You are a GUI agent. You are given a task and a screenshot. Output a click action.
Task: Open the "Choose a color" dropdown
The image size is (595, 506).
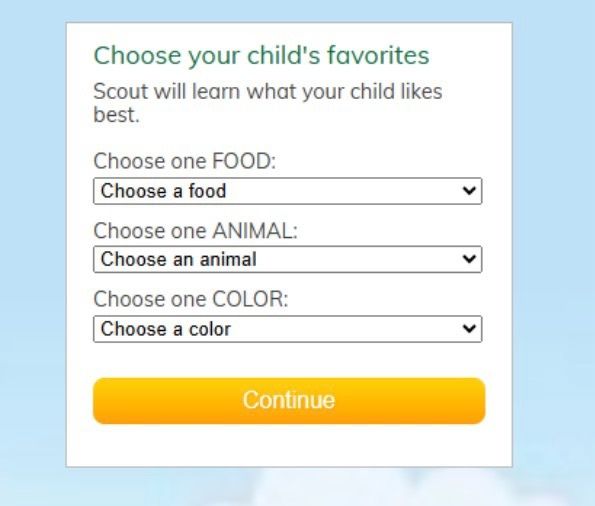point(288,329)
